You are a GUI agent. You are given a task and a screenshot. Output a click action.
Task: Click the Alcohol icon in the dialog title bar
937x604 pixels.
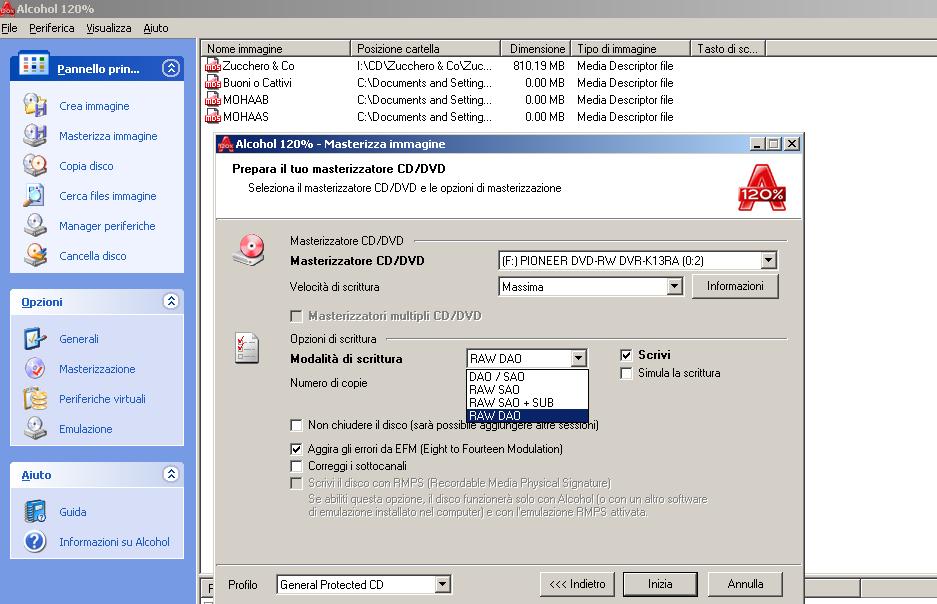pyautogui.click(x=225, y=144)
